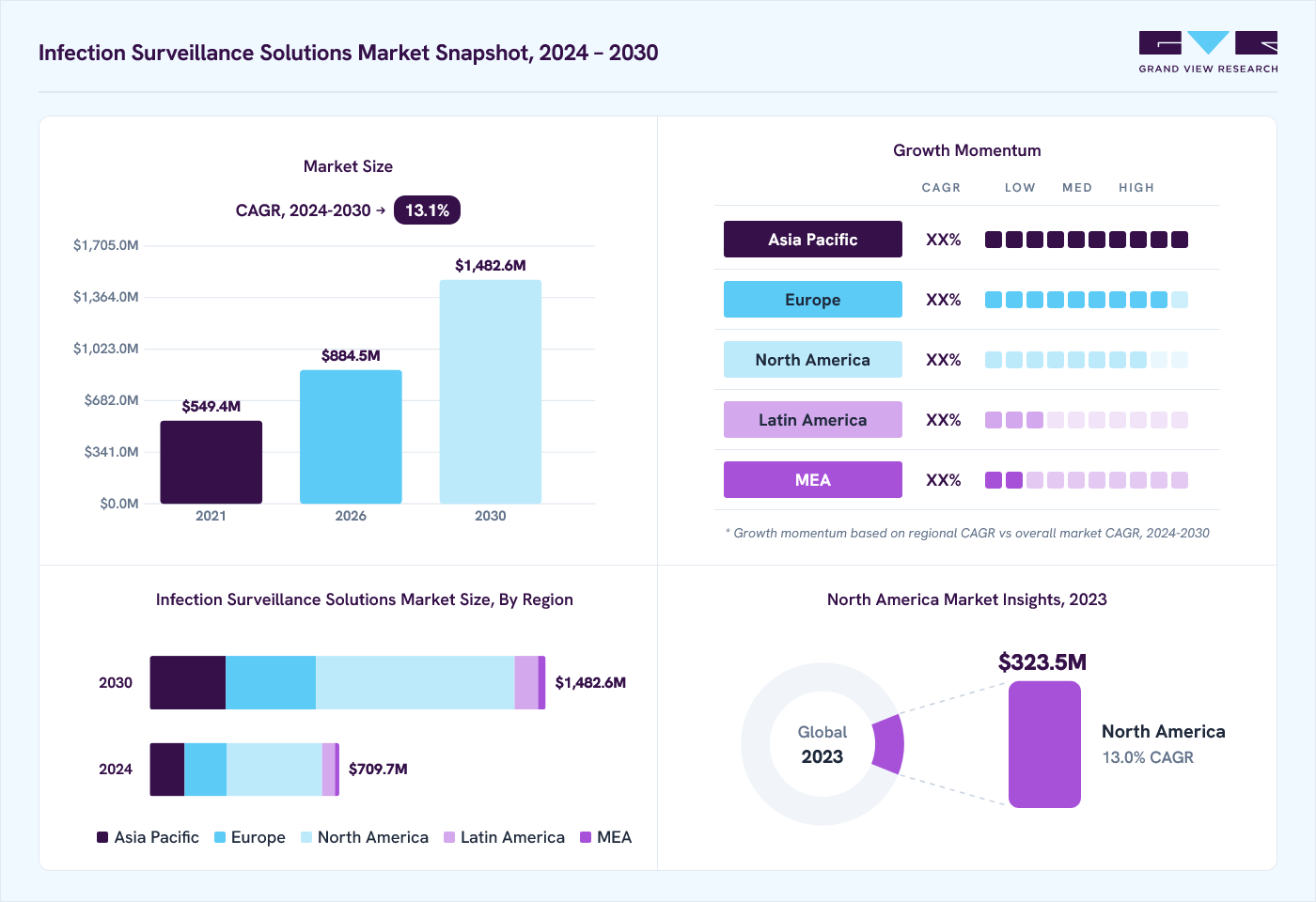Click the Growth Momentum heading

pos(967,150)
